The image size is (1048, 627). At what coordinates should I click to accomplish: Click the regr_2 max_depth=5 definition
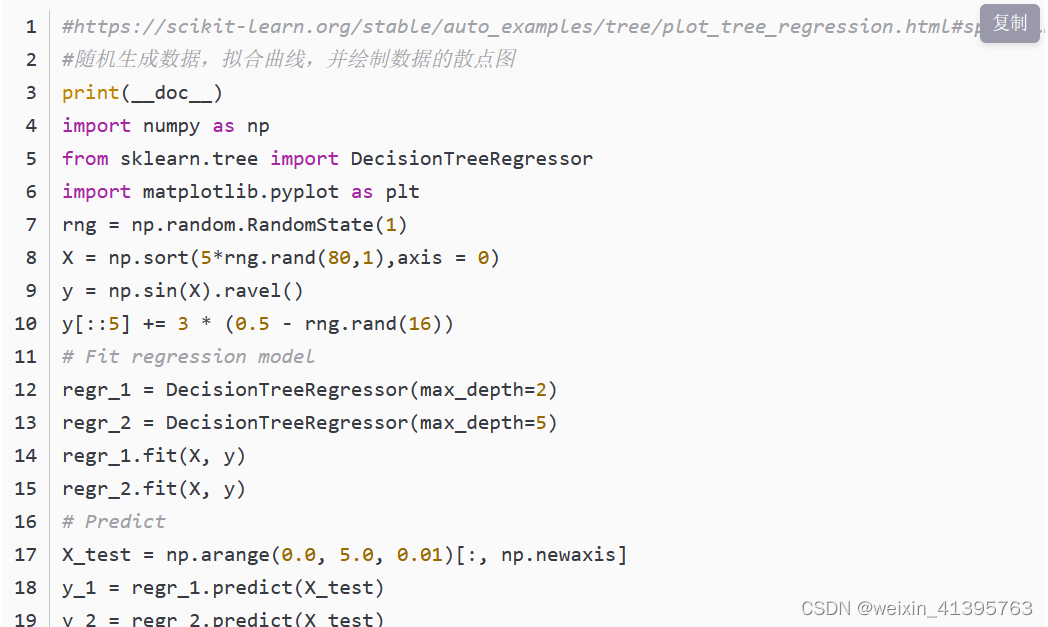(x=309, y=422)
